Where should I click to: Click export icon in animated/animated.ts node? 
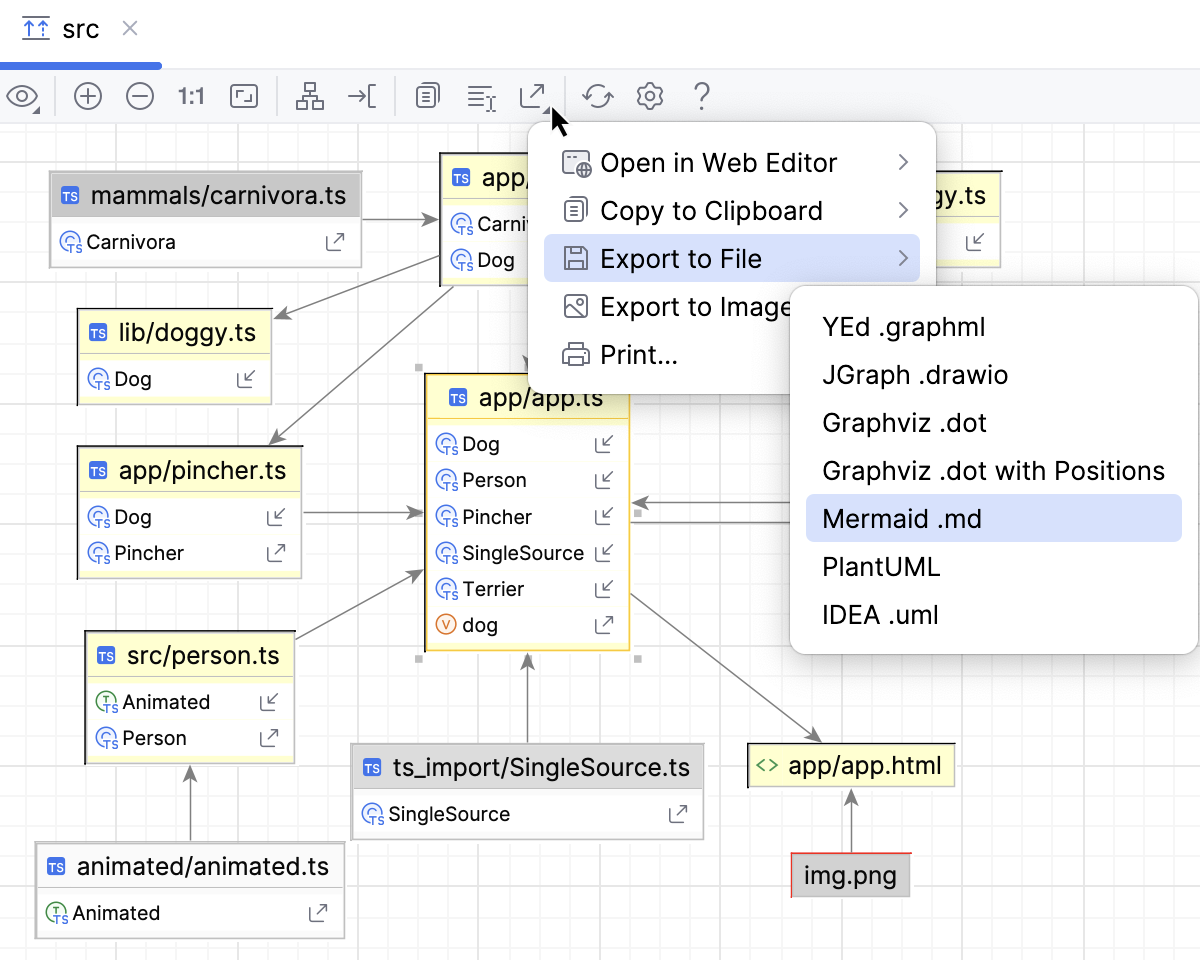pyautogui.click(x=318, y=913)
